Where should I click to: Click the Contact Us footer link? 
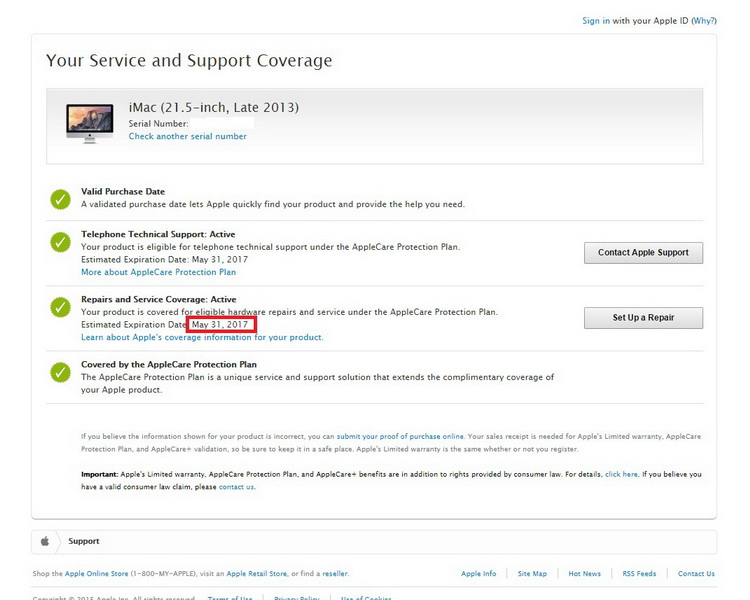click(696, 574)
